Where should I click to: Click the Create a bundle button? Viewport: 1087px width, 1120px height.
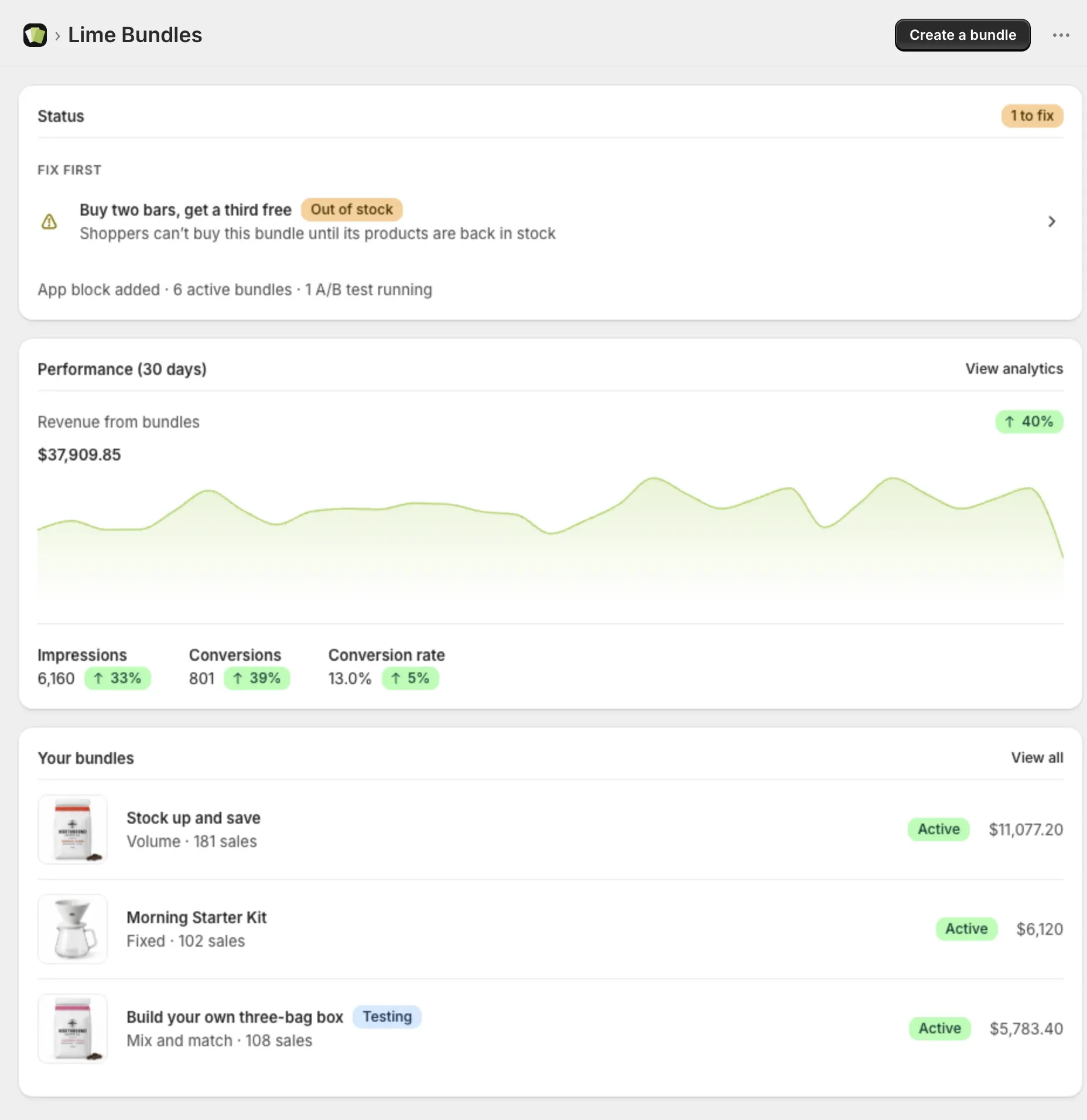pos(962,35)
